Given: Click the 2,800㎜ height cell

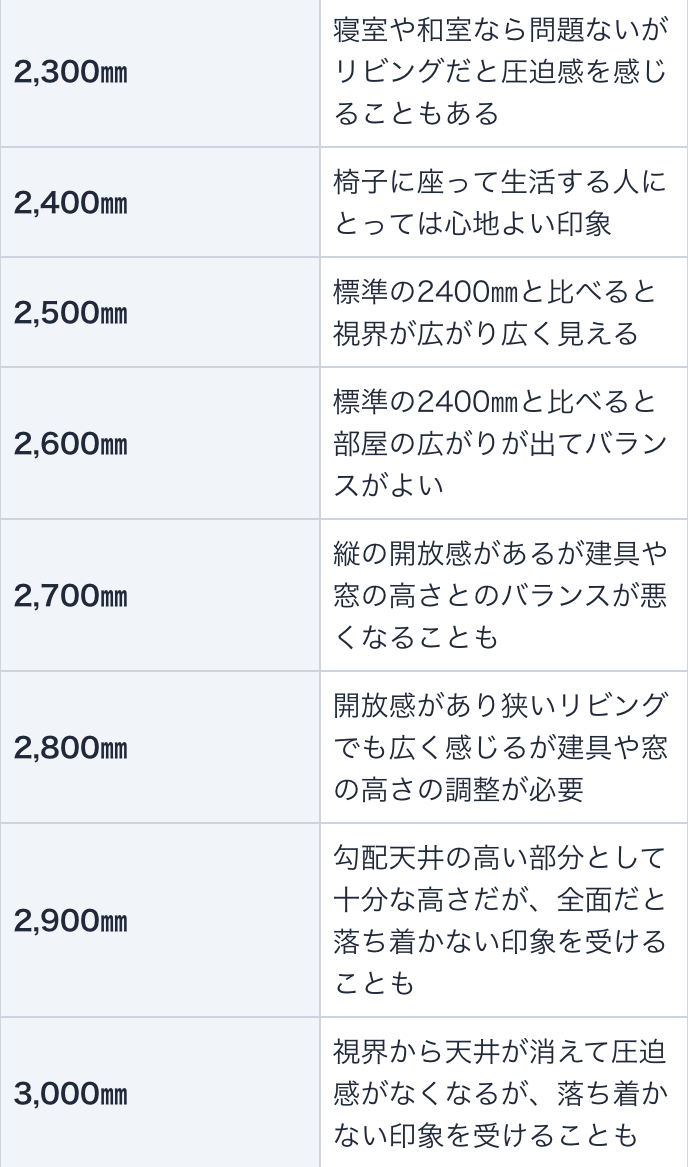Looking at the screenshot, I should tap(70, 747).
